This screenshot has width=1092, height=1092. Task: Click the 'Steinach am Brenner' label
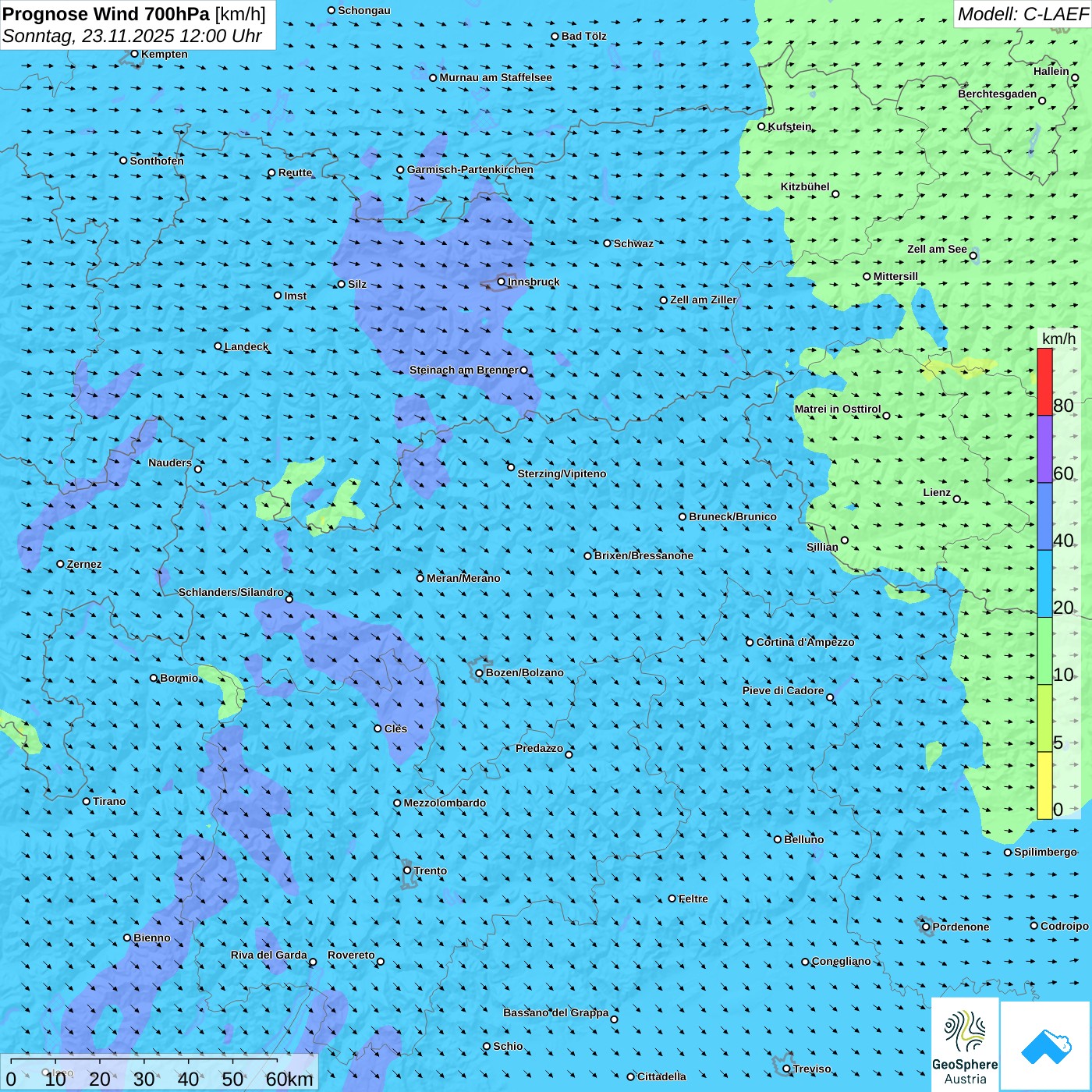(x=463, y=370)
